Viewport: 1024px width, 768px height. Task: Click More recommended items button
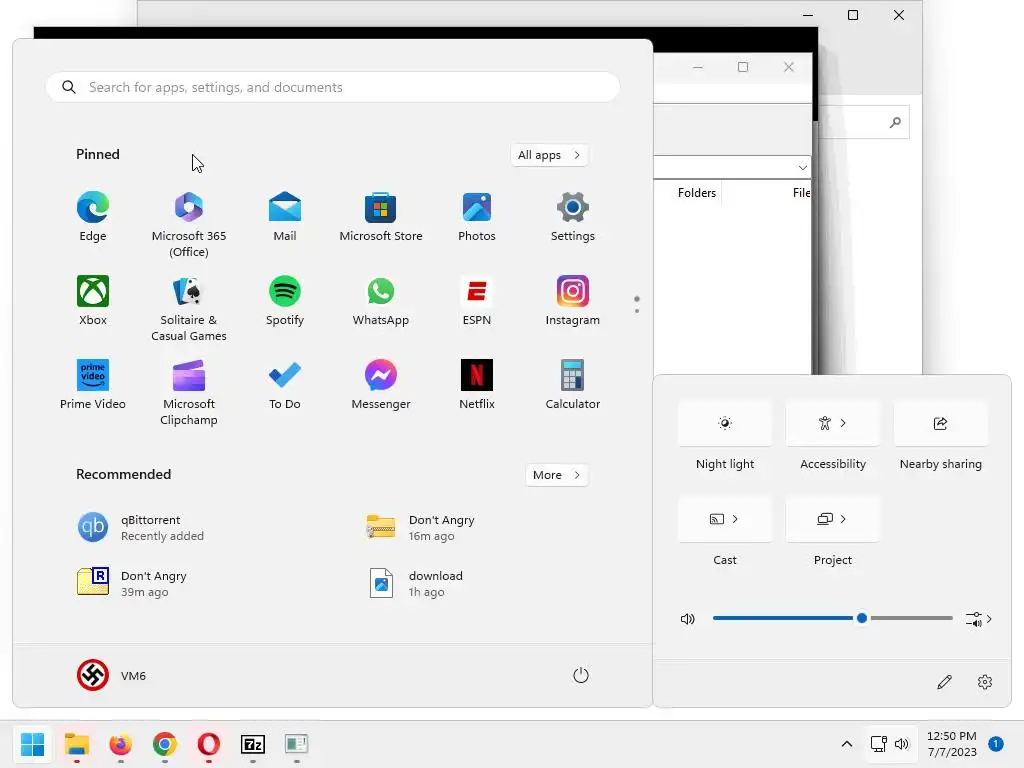556,475
